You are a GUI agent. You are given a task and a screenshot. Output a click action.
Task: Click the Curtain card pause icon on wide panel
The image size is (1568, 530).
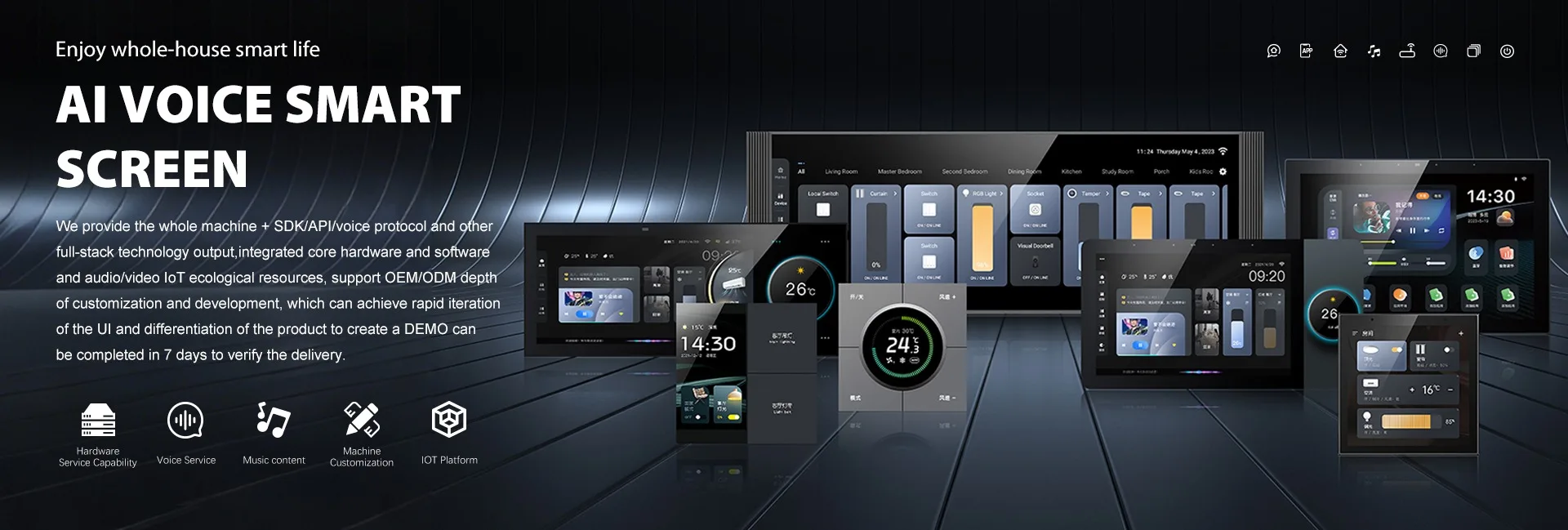[859, 193]
